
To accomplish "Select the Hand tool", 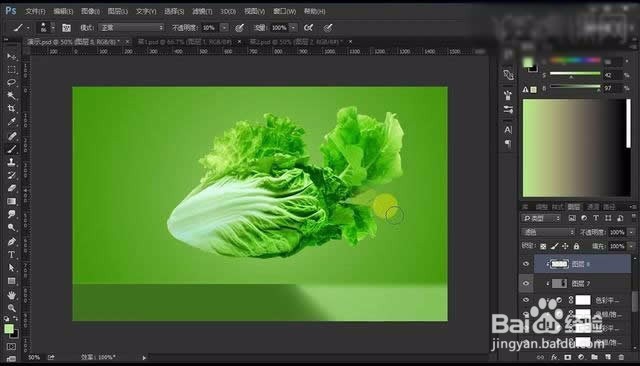I will [x=11, y=295].
